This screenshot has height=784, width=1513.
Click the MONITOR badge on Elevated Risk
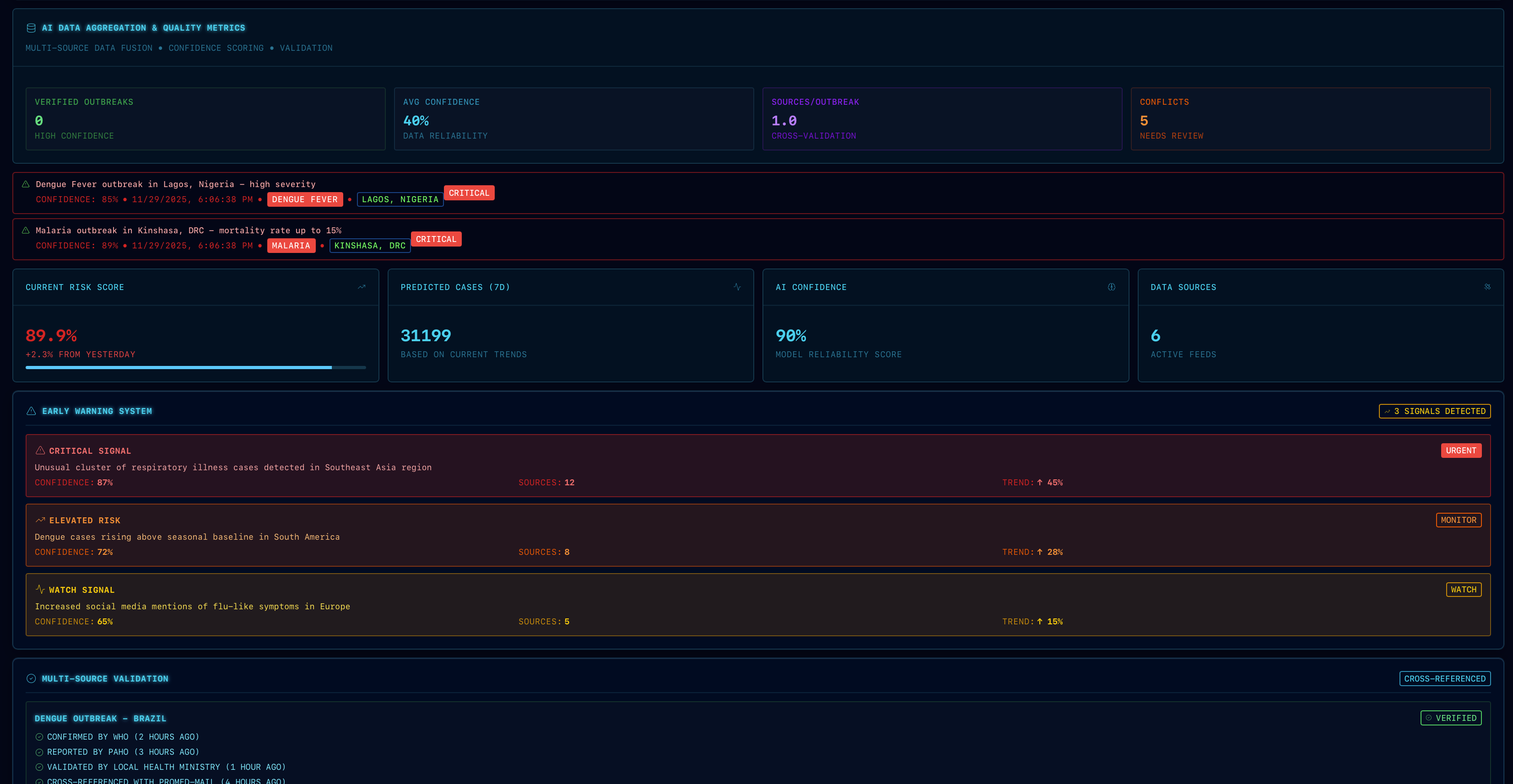1459,520
